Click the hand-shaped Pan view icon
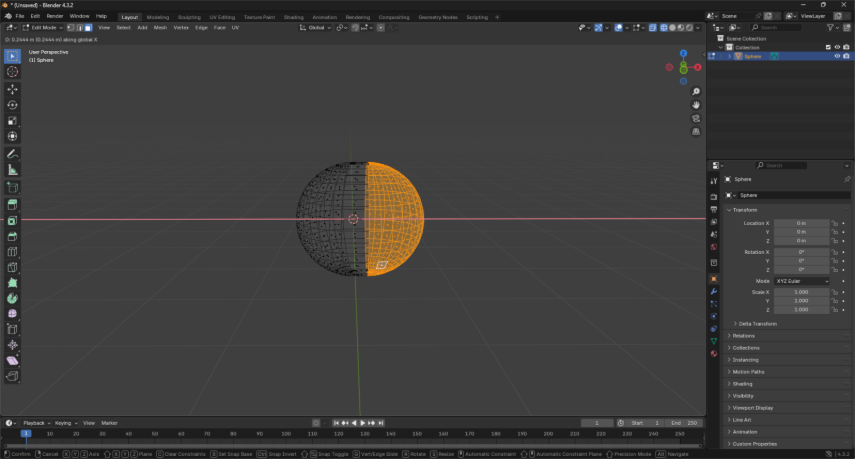856x459 pixels. pyautogui.click(x=696, y=105)
